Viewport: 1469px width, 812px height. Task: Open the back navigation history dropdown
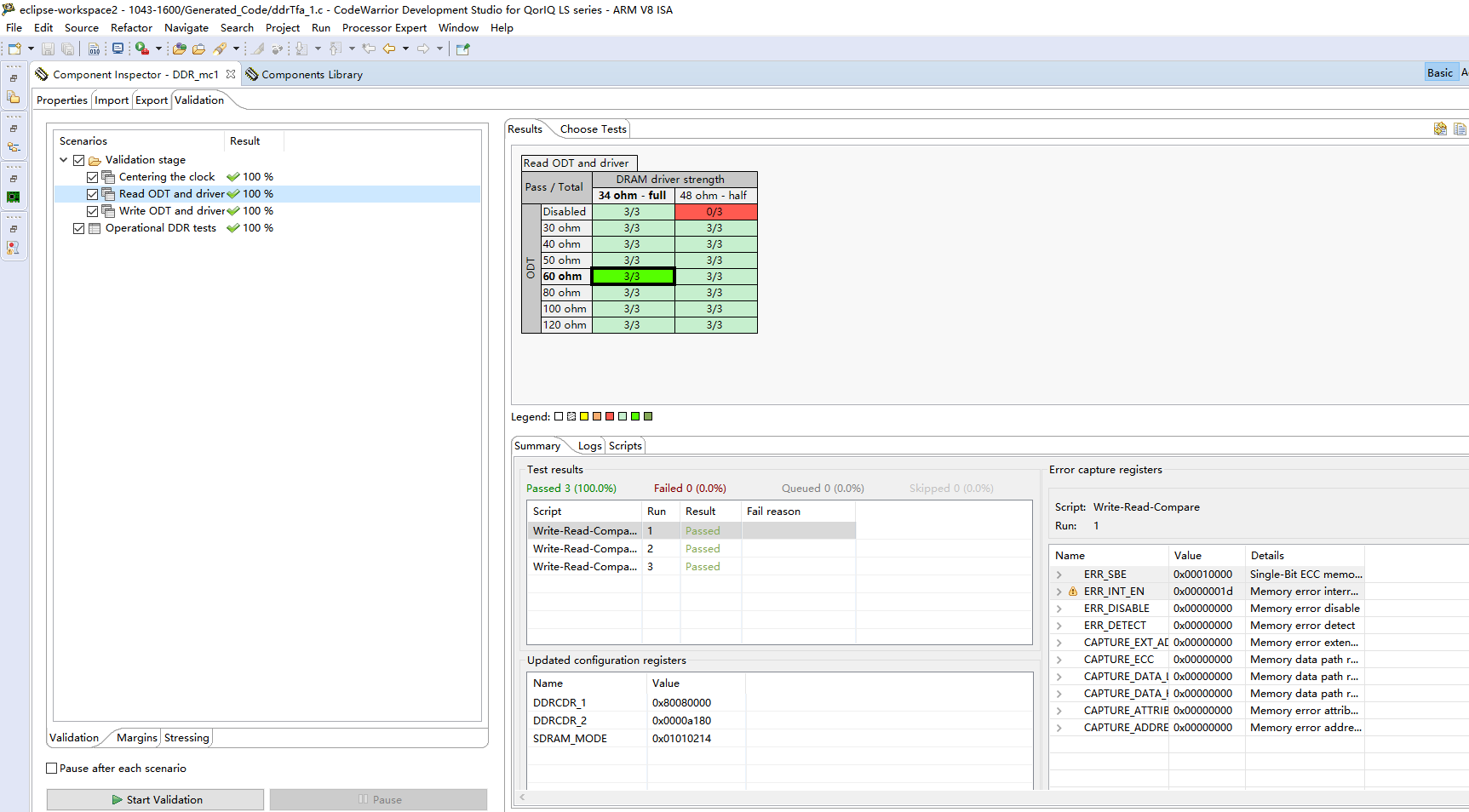[406, 49]
